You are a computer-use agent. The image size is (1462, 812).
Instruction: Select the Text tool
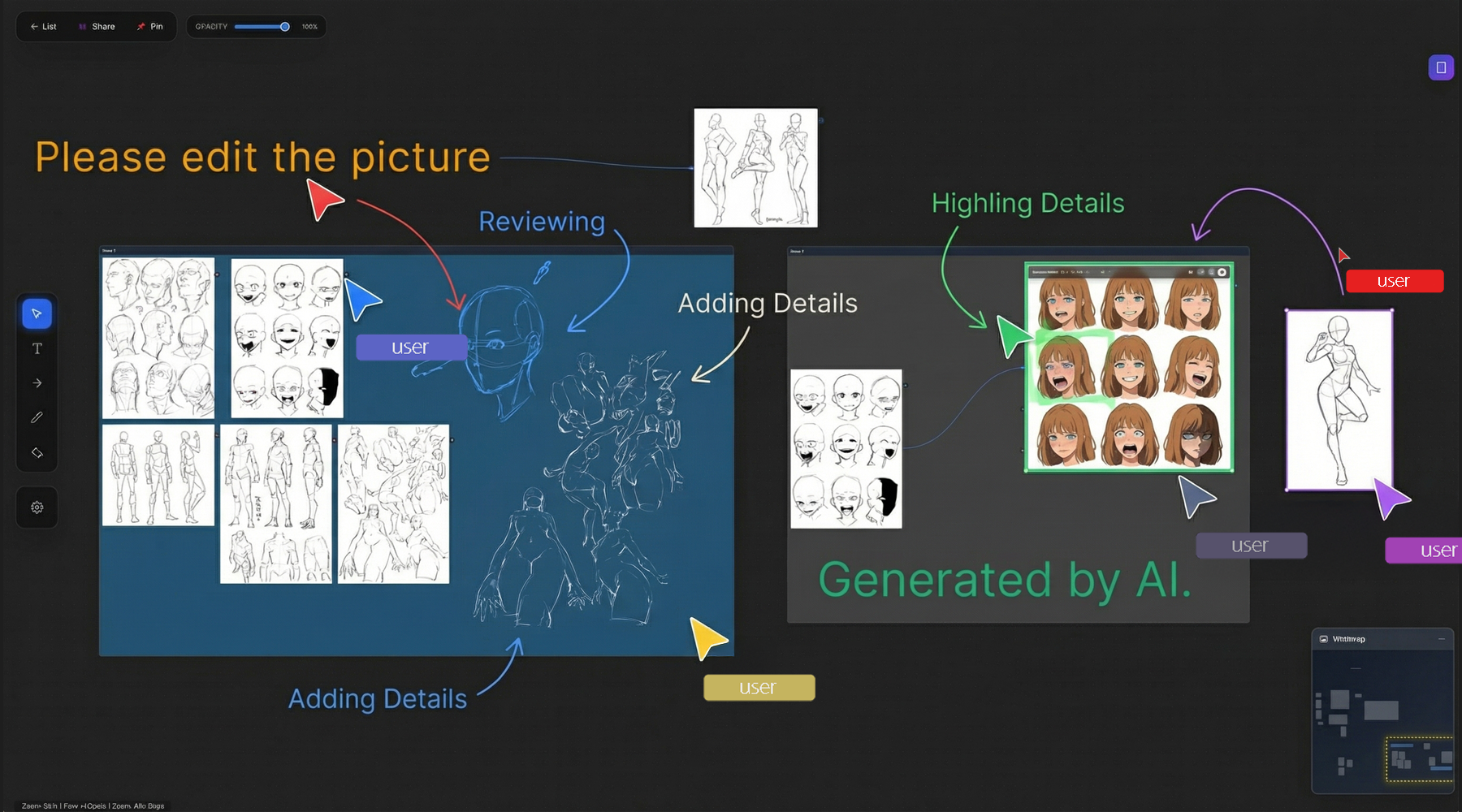pos(37,349)
